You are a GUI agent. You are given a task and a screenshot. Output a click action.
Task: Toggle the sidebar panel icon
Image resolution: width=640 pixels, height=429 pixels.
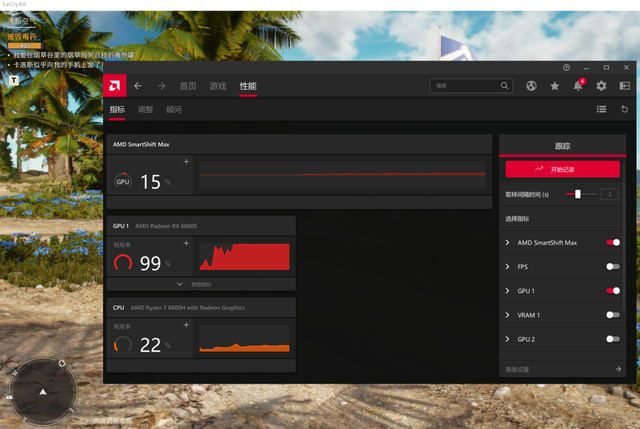pyautogui.click(x=624, y=86)
